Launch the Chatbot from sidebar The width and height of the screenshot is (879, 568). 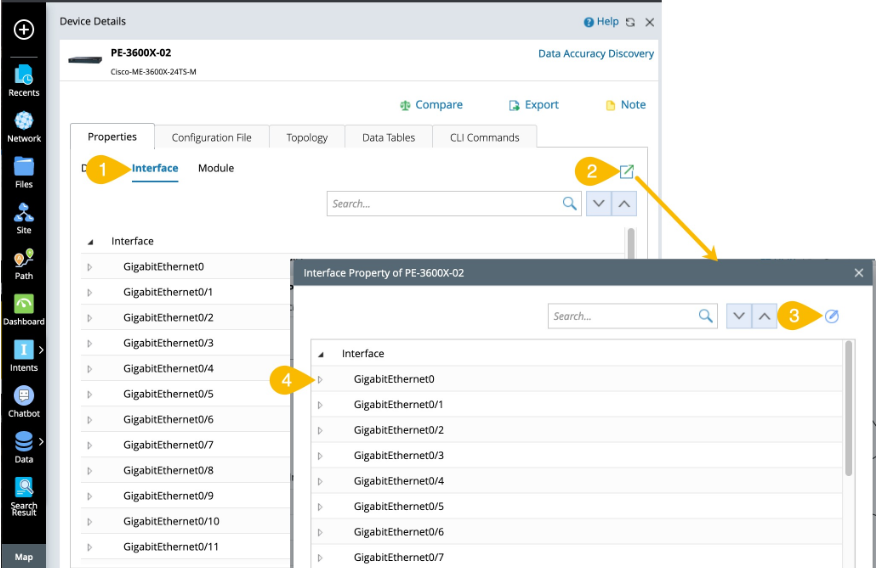[24, 400]
